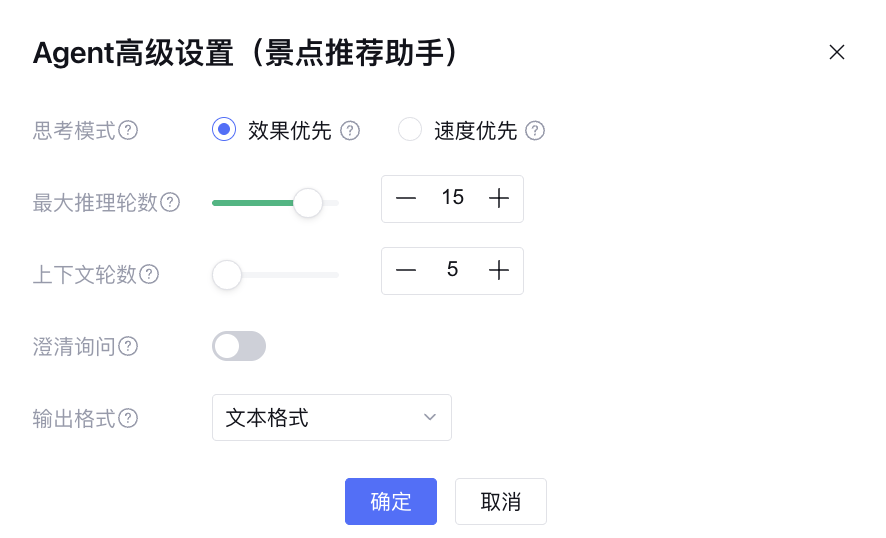Click help icon next to 思考模式
This screenshot has height=538, width=886.
pyautogui.click(x=128, y=131)
